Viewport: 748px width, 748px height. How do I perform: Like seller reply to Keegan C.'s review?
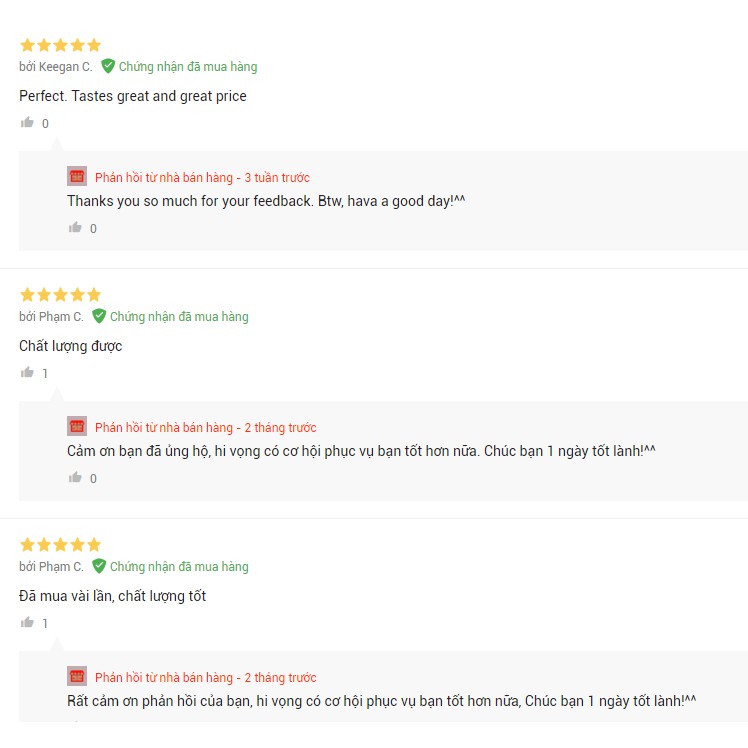(75, 228)
